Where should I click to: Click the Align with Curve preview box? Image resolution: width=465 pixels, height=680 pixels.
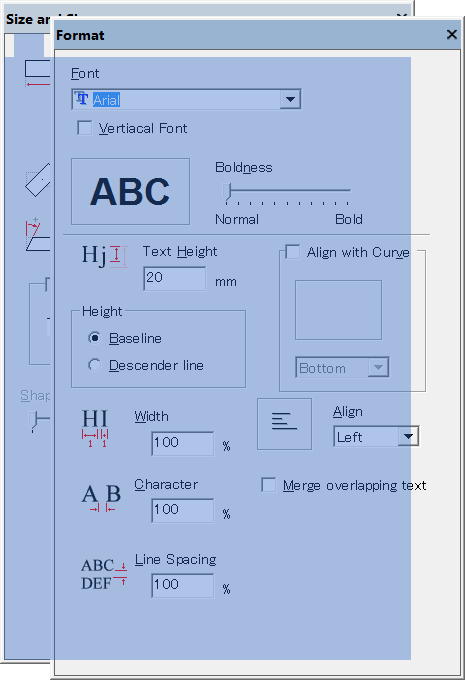click(x=338, y=310)
